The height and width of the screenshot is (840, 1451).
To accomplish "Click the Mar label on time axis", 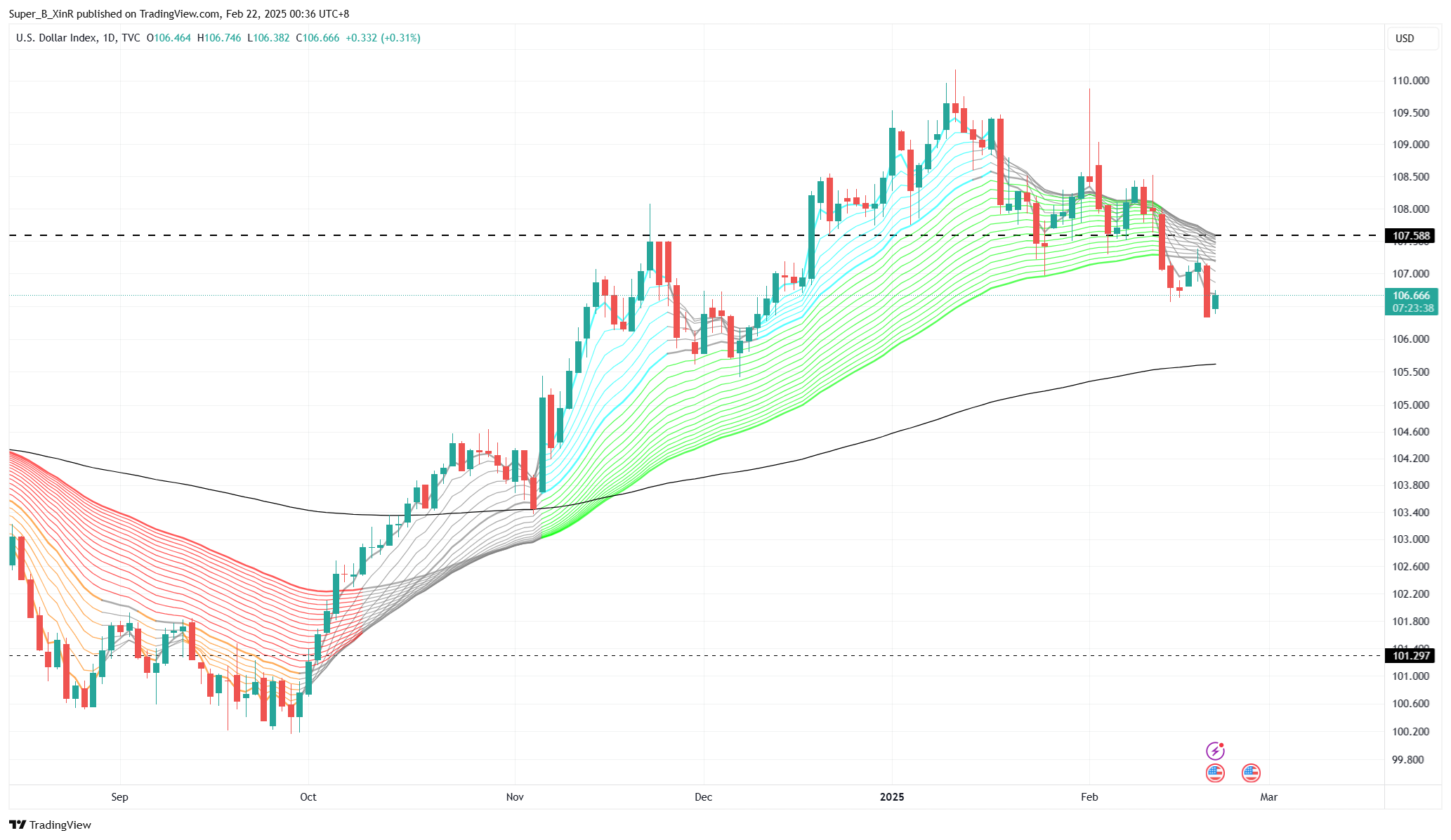I will pos(1268,797).
